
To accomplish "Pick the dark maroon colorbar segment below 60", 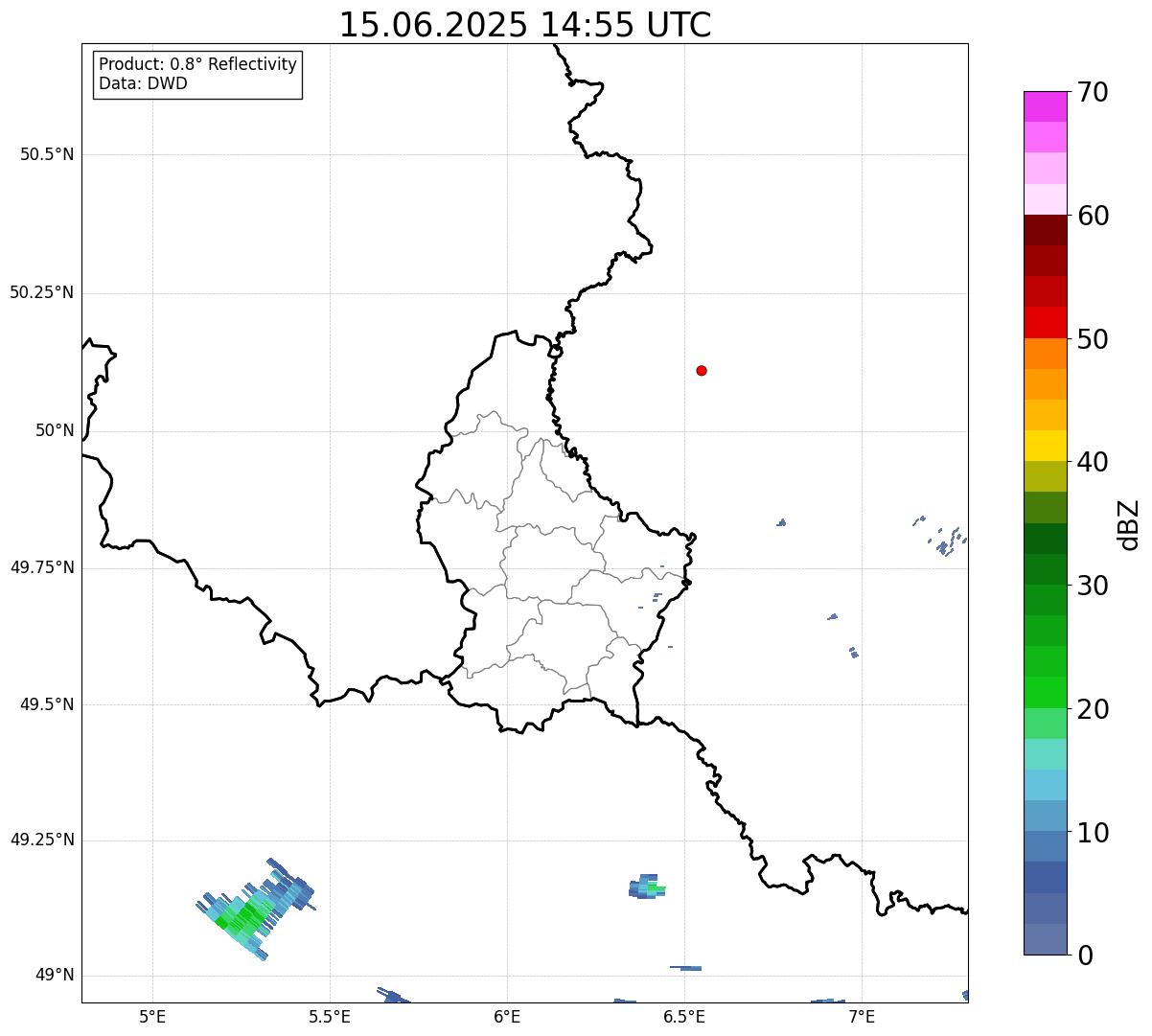I will point(1045,230).
